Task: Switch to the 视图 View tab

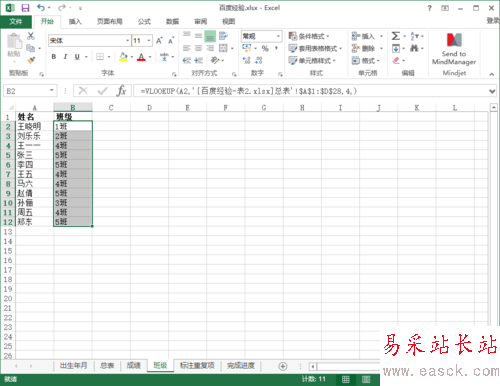Action: [228, 22]
